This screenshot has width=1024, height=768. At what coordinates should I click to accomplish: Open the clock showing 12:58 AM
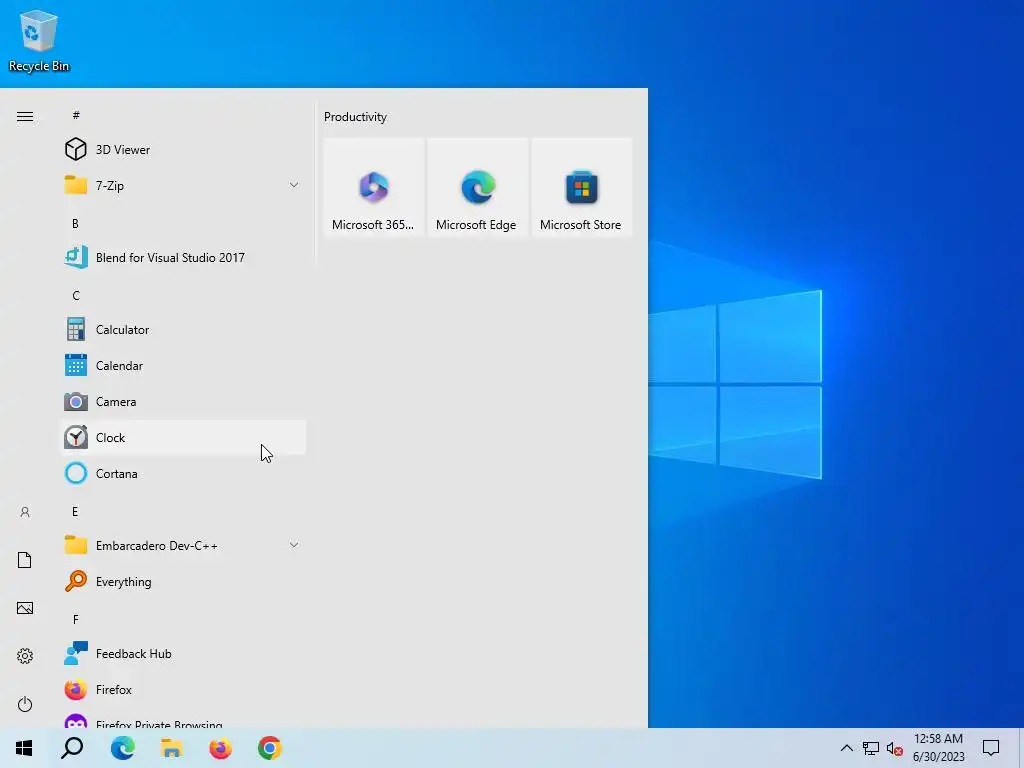pyautogui.click(x=938, y=748)
